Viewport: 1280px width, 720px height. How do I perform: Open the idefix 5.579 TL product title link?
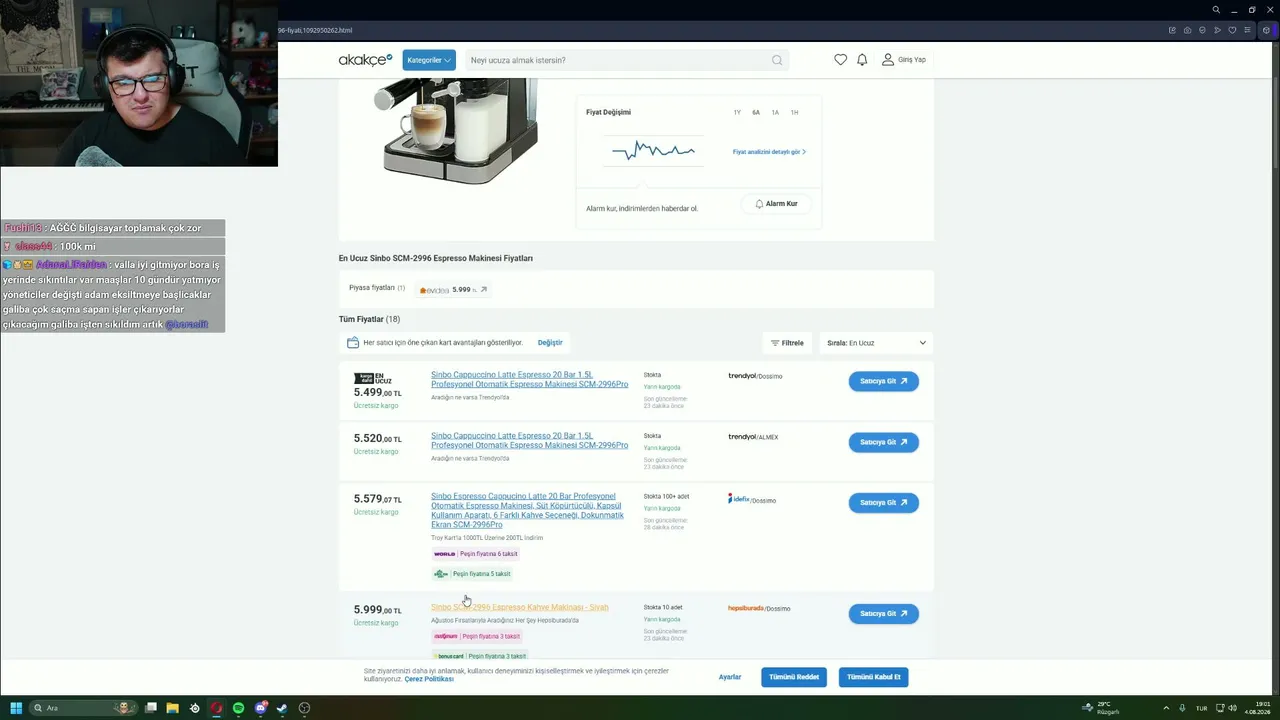[x=527, y=510]
